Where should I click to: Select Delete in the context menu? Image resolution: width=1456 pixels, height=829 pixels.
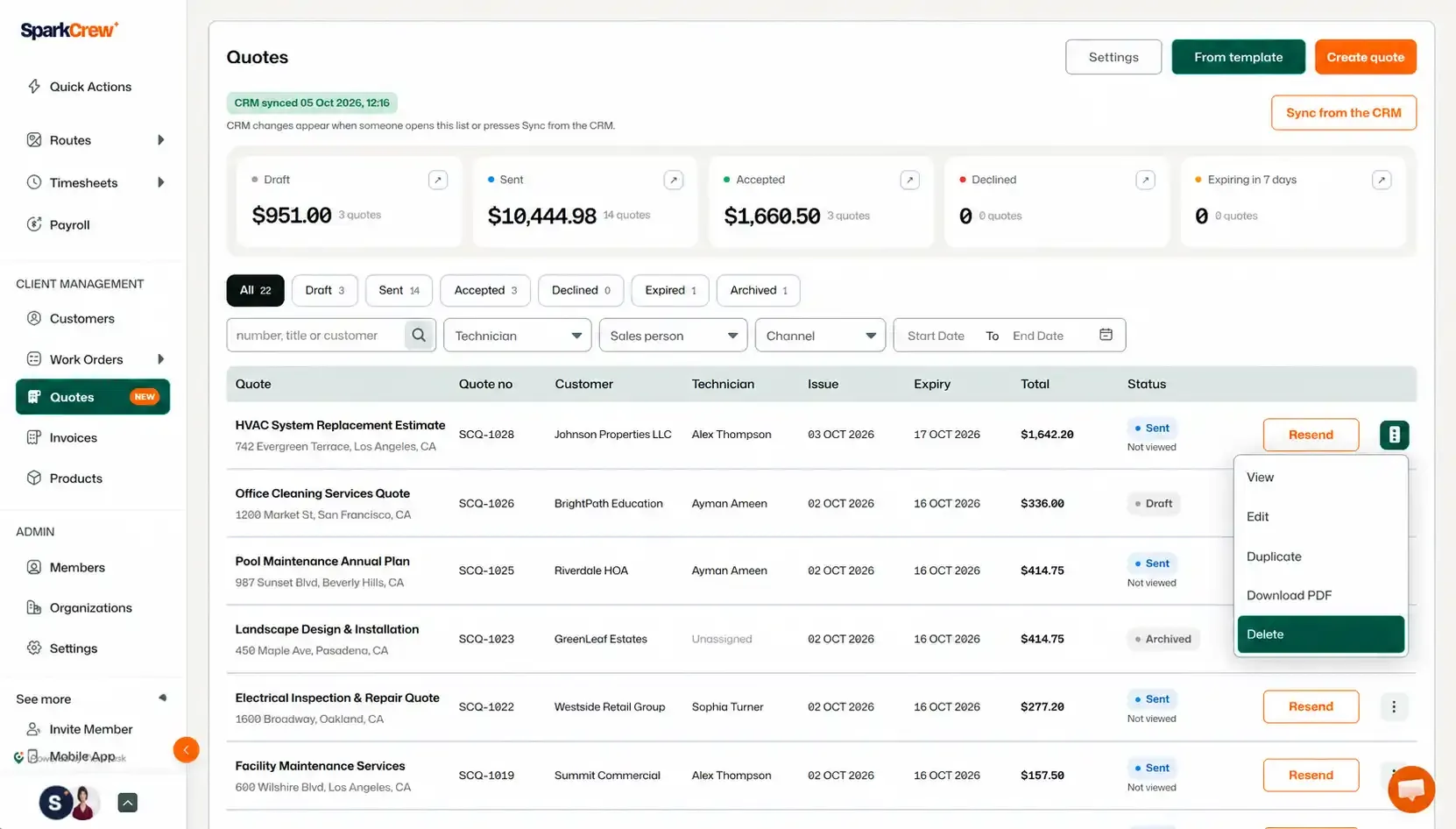(1320, 634)
